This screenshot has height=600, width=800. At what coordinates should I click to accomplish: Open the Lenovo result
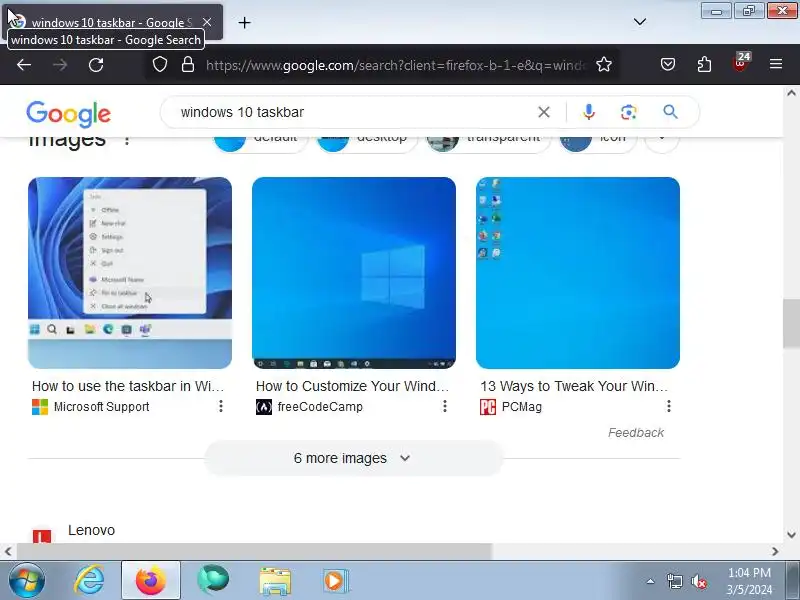coord(91,531)
